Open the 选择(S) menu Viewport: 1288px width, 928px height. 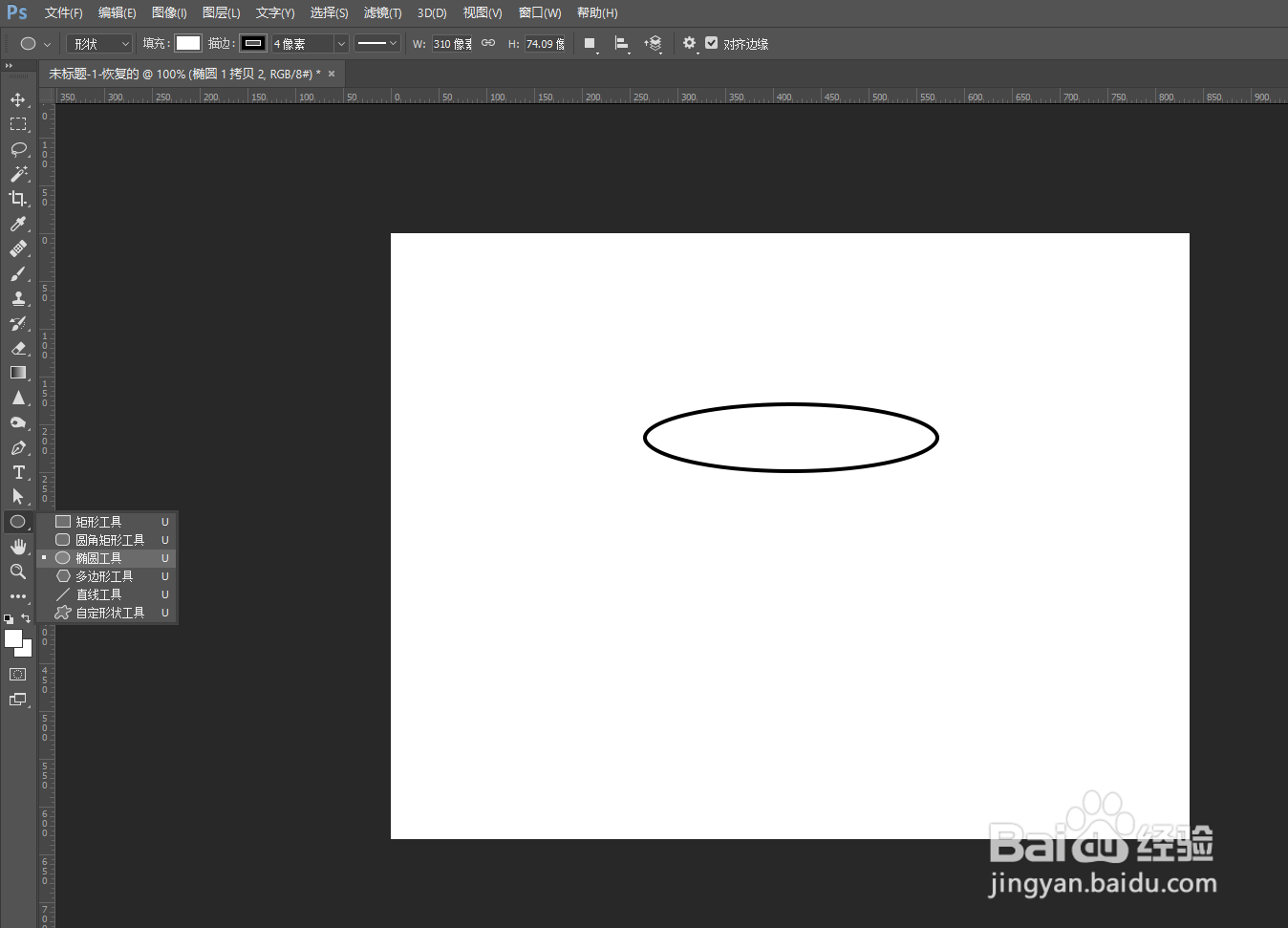pyautogui.click(x=329, y=13)
